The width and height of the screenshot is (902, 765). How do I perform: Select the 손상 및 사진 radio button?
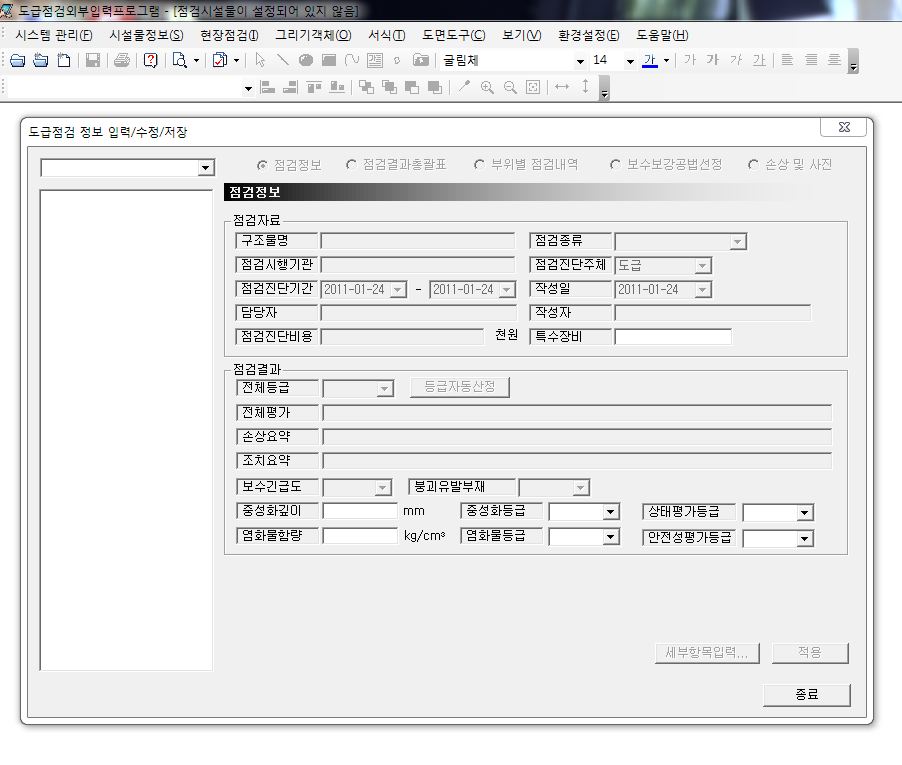click(753, 165)
